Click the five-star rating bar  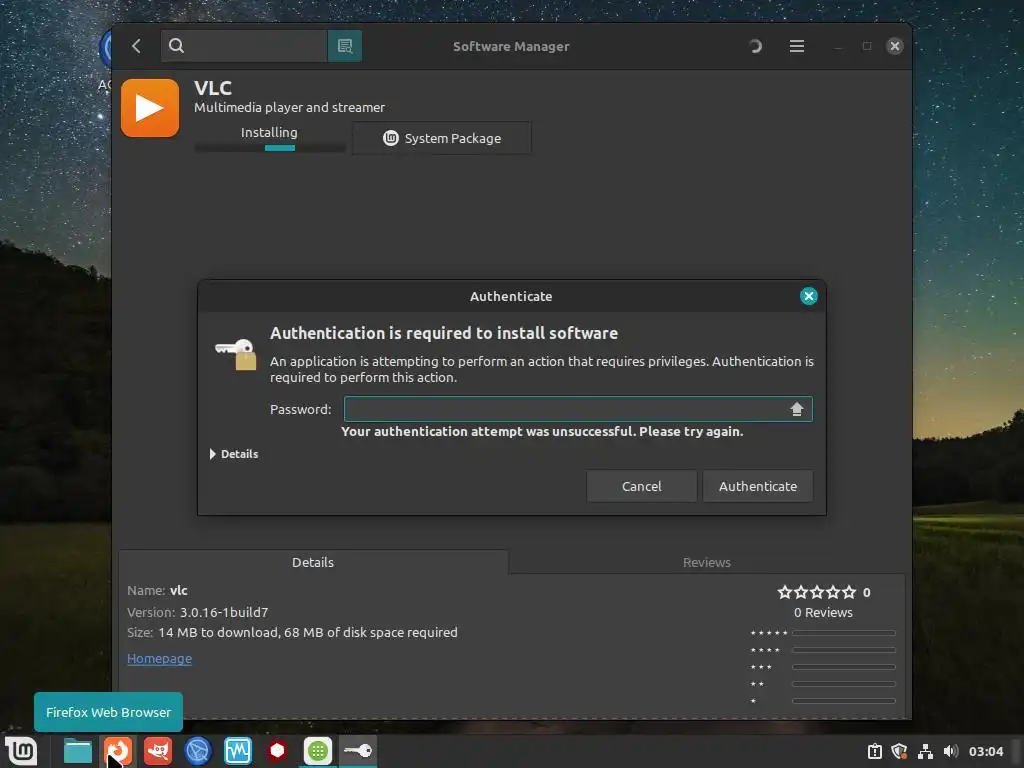[843, 633]
